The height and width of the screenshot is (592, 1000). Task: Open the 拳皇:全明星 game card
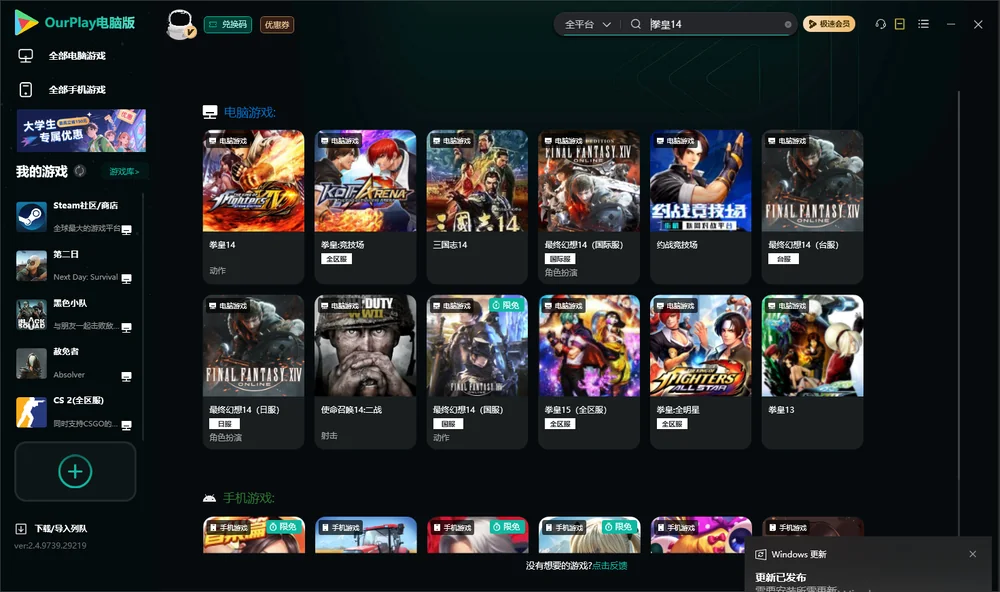(701, 372)
